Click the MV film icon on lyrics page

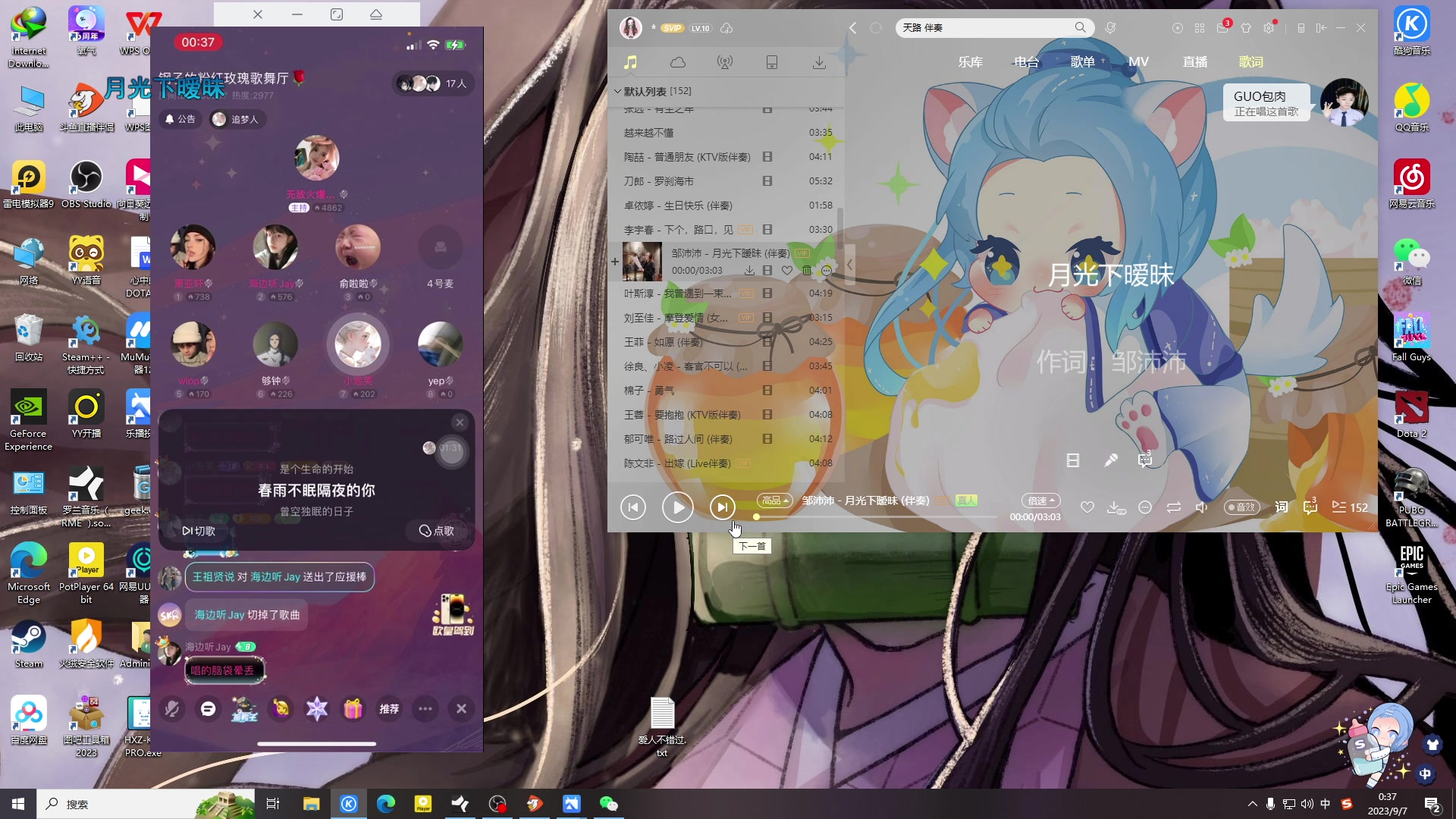coord(1073,460)
